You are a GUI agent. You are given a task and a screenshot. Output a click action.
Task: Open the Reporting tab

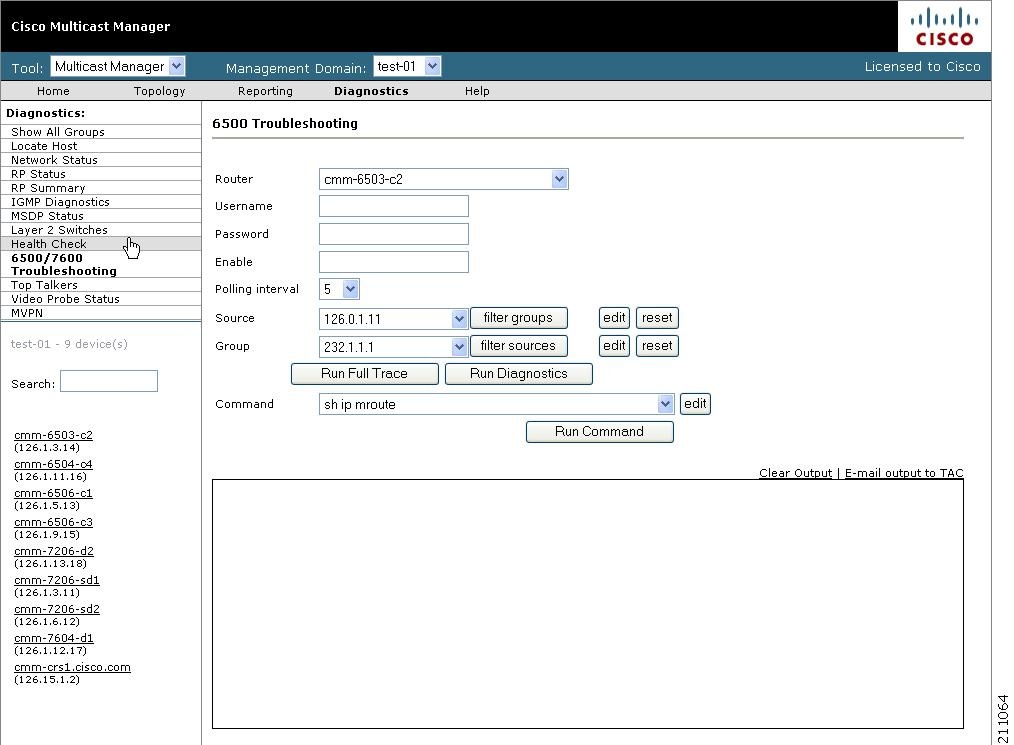pos(265,90)
